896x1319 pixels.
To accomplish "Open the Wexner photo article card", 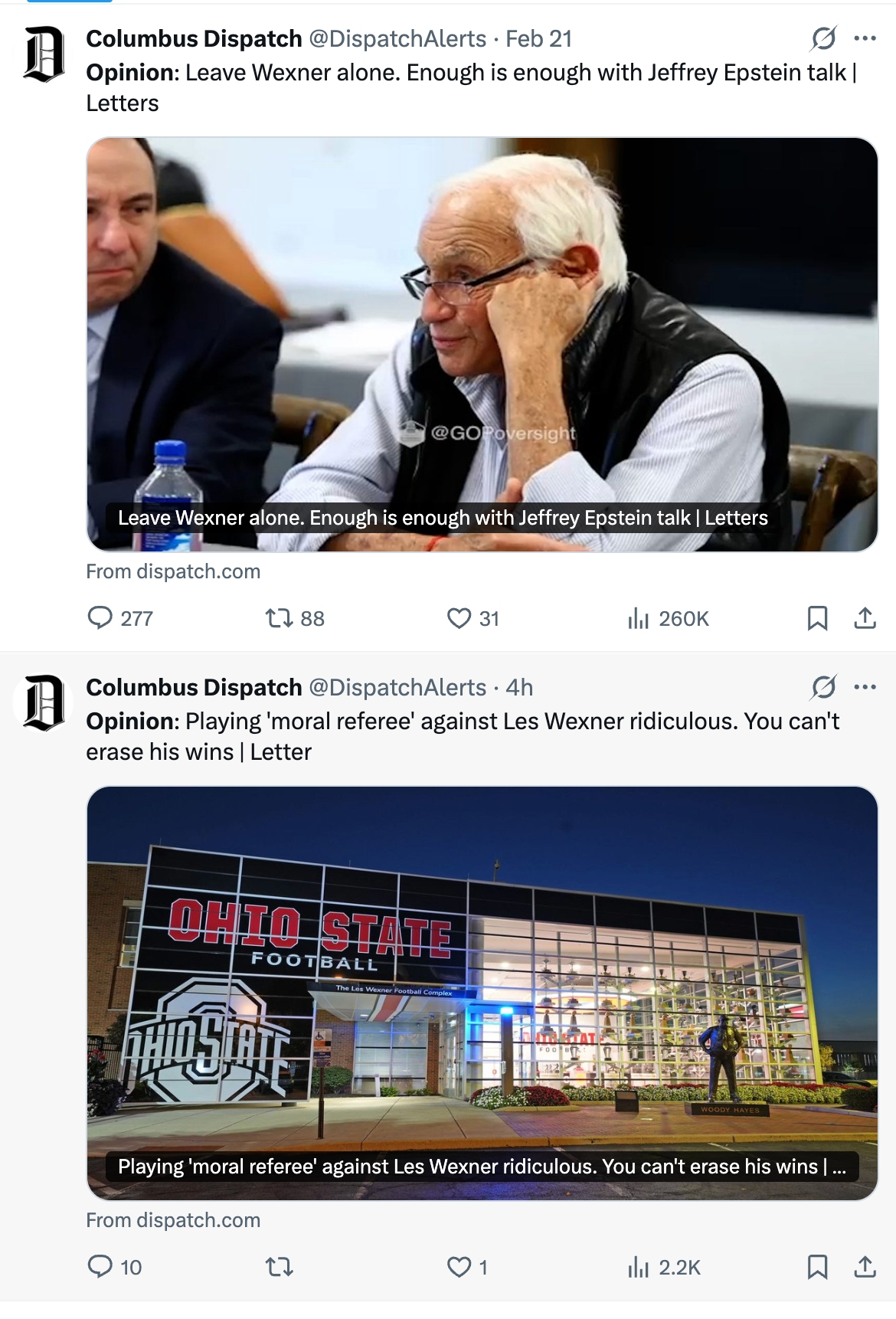I will click(482, 345).
